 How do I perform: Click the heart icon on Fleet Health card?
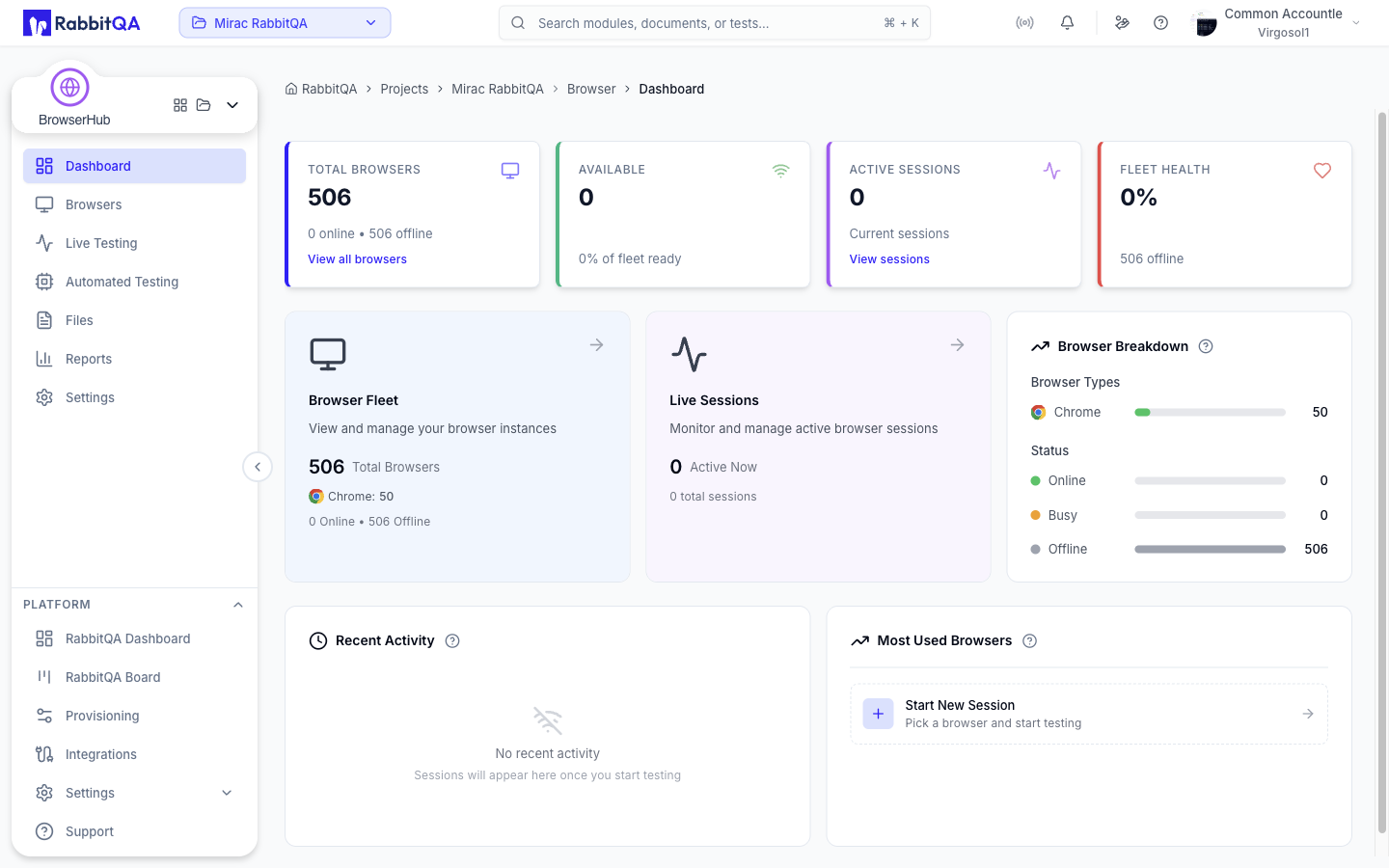click(1322, 171)
